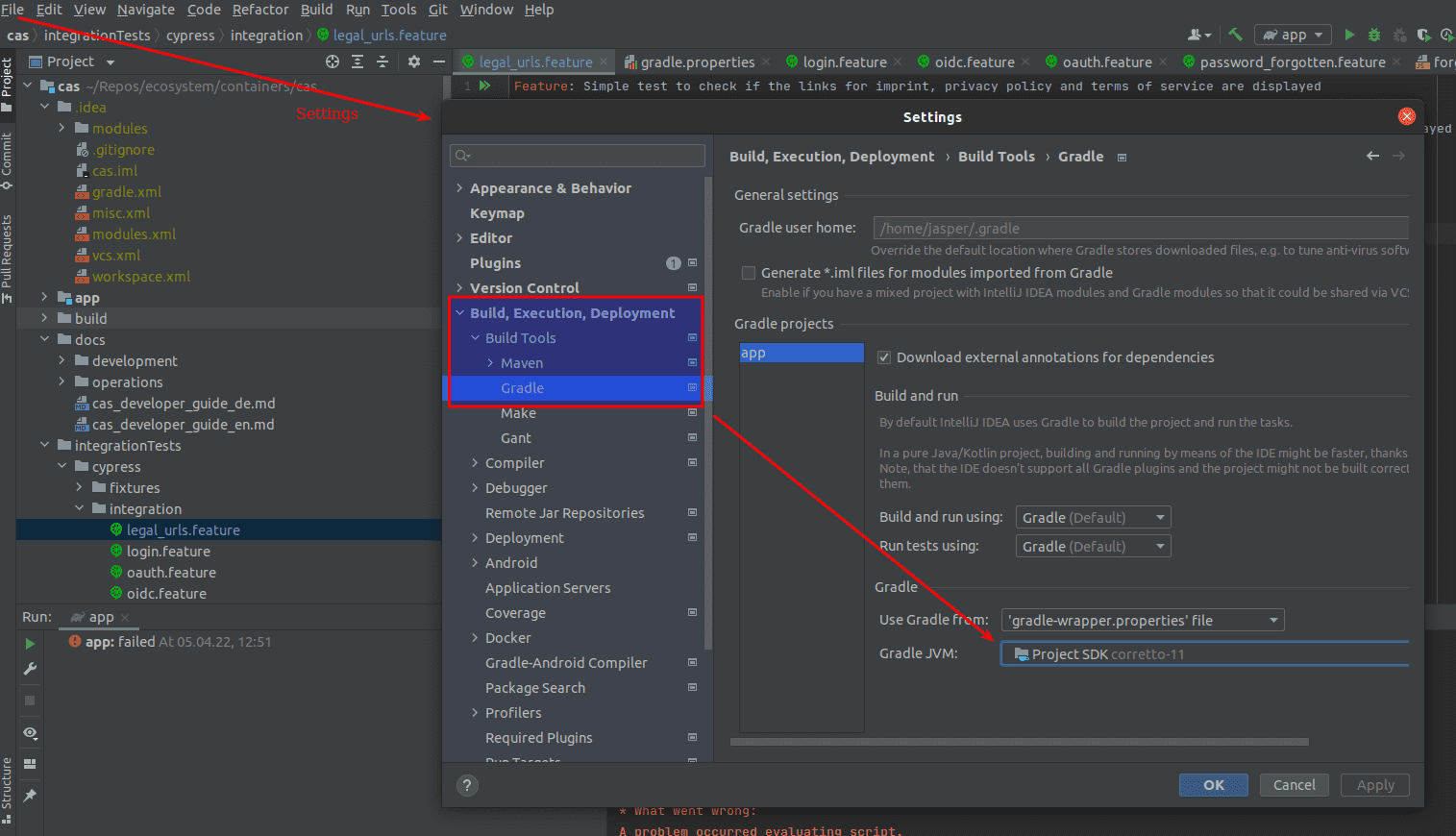
Task: Click the Cancel button
Action: pyautogui.click(x=1294, y=785)
